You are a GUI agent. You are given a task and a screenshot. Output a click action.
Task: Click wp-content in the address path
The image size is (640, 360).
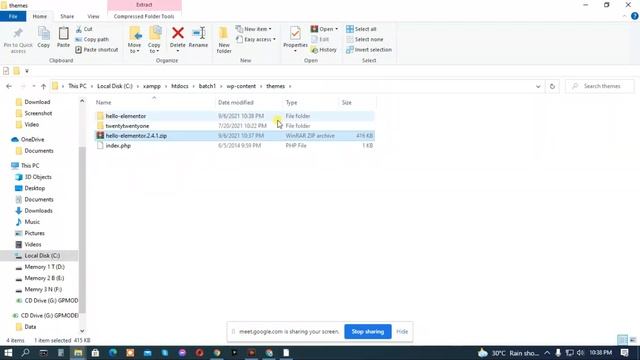pos(241,86)
